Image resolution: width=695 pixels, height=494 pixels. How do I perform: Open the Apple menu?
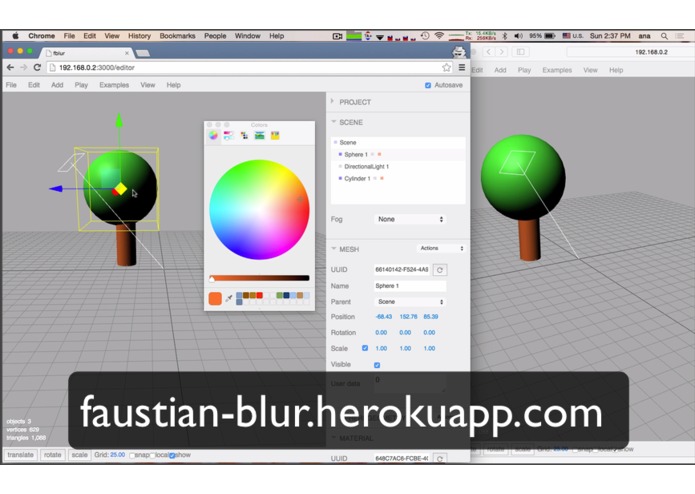click(x=16, y=36)
